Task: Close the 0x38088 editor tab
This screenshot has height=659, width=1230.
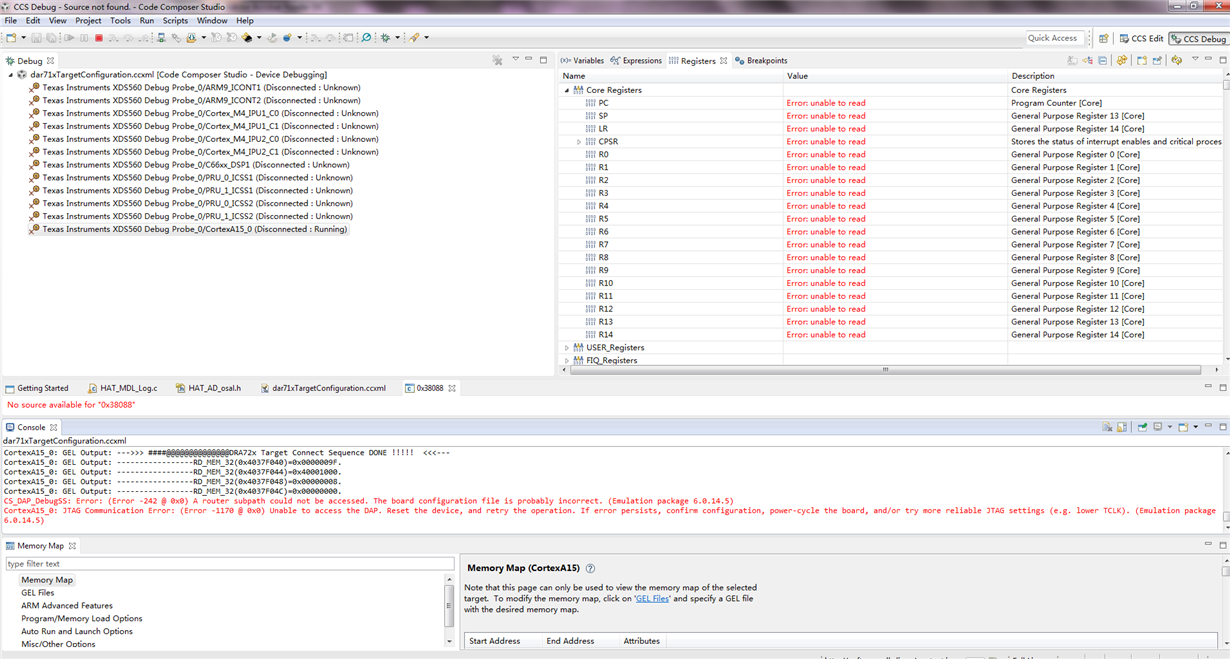Action: [452, 388]
